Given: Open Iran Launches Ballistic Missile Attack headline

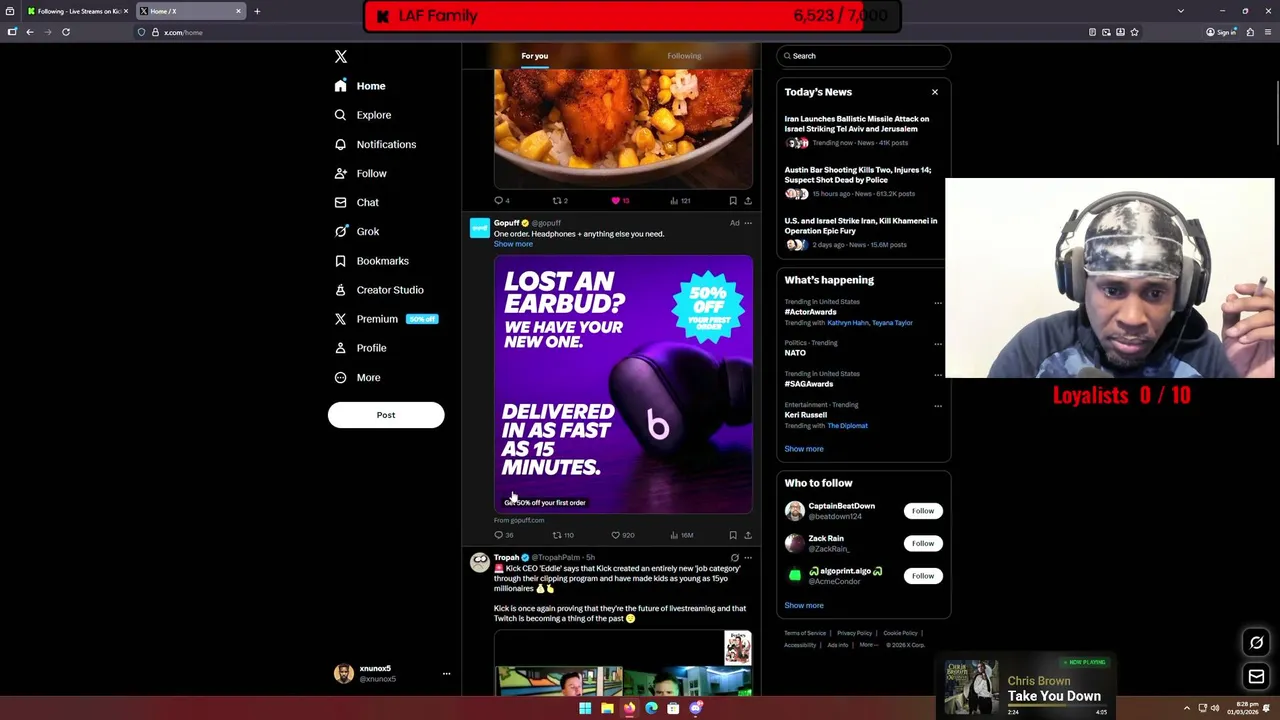Looking at the screenshot, I should tap(857, 124).
